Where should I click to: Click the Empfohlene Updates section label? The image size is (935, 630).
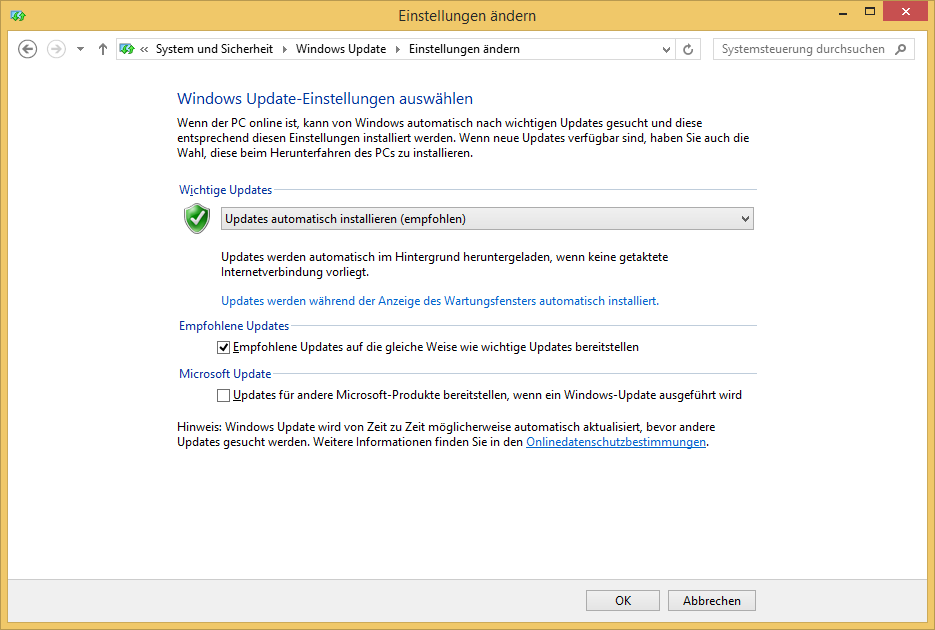234,326
